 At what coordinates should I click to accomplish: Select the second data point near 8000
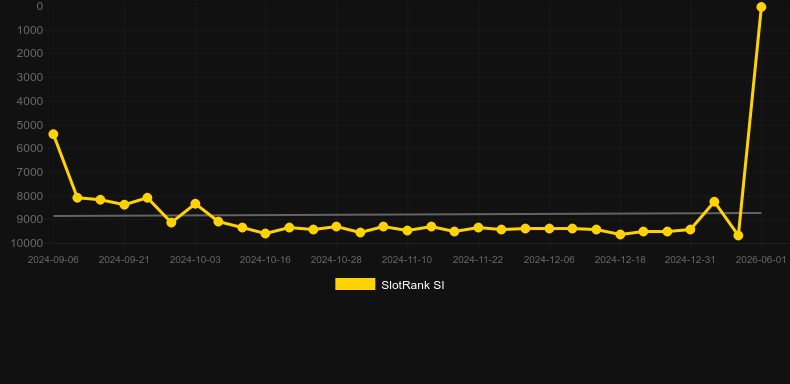[77, 198]
